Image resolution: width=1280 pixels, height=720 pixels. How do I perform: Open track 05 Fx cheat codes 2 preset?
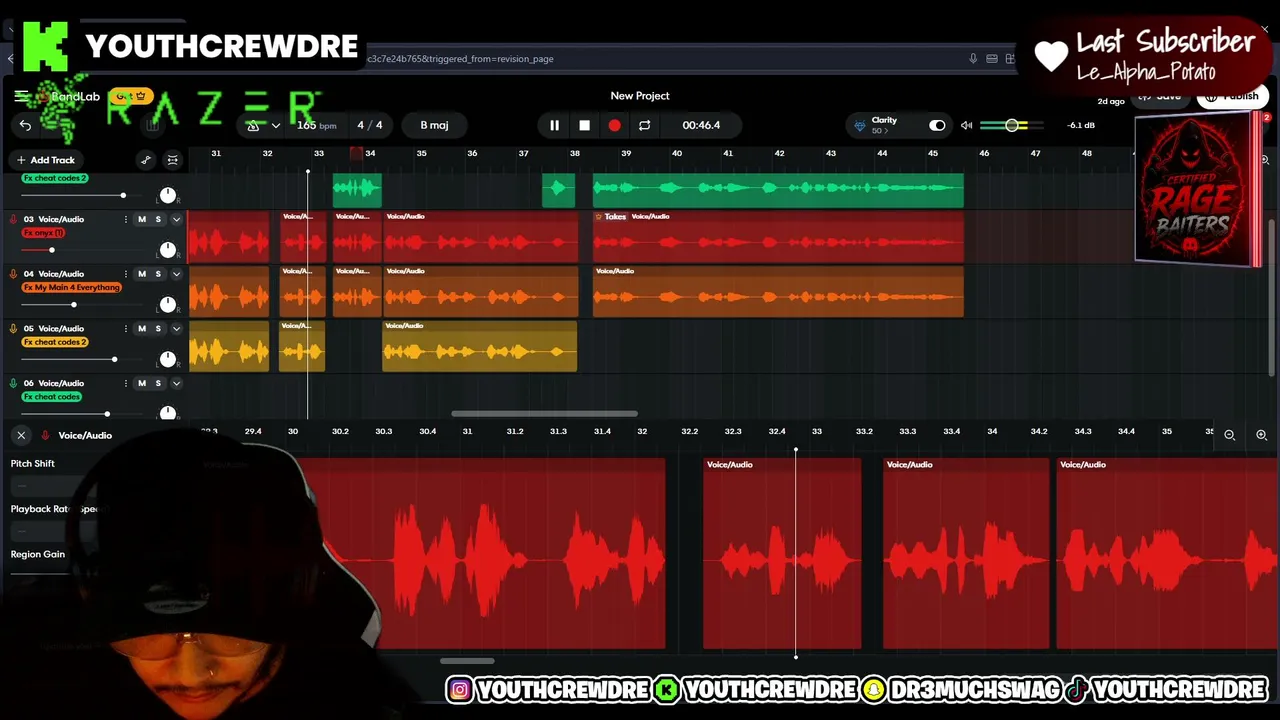55,343
